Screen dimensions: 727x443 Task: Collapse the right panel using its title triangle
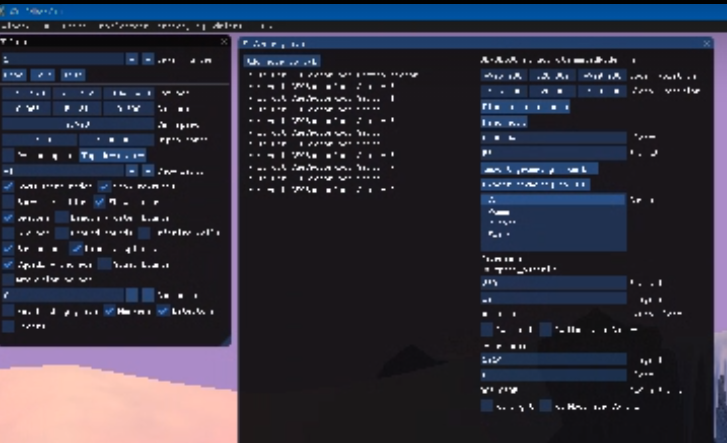[246, 44]
